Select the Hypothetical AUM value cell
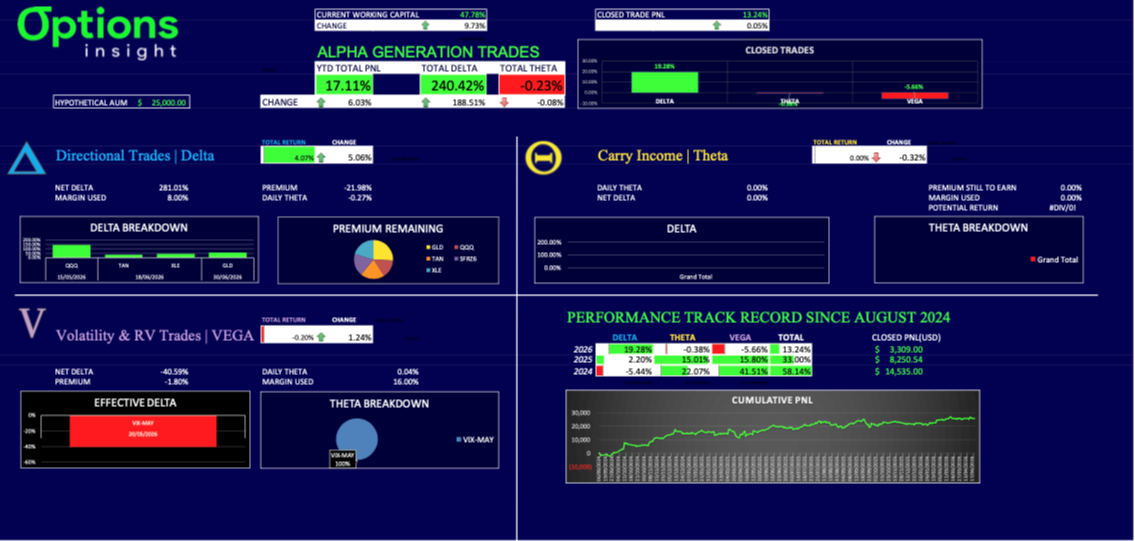 (x=161, y=102)
